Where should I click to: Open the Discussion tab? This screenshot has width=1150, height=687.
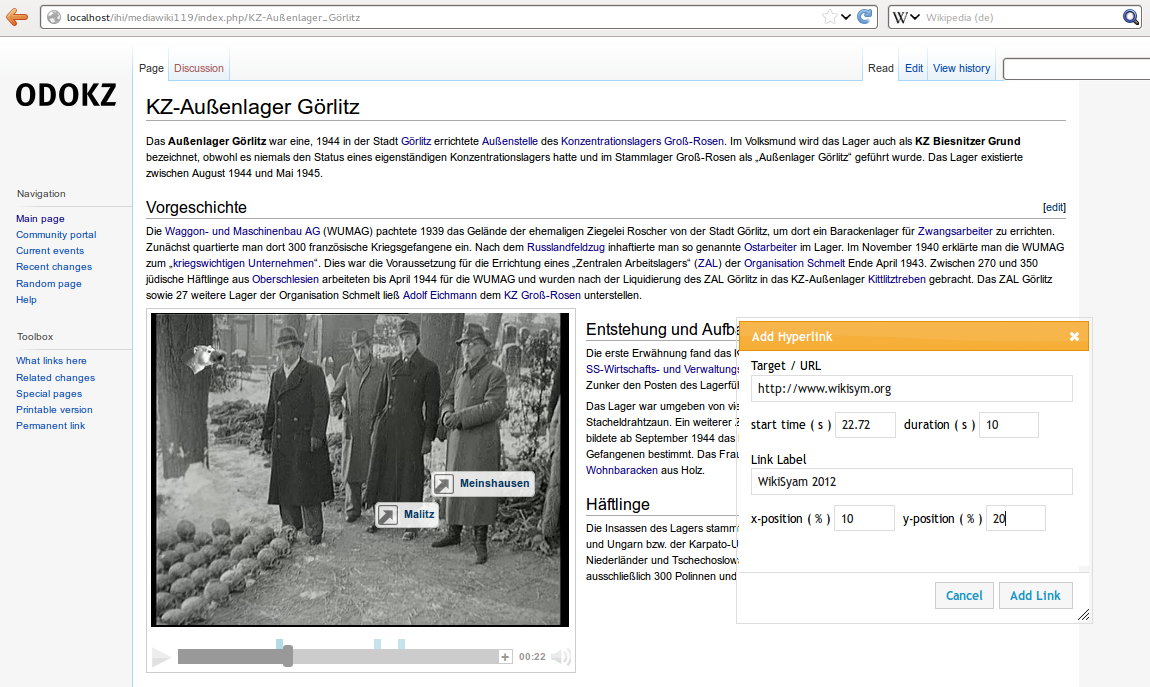coord(199,68)
